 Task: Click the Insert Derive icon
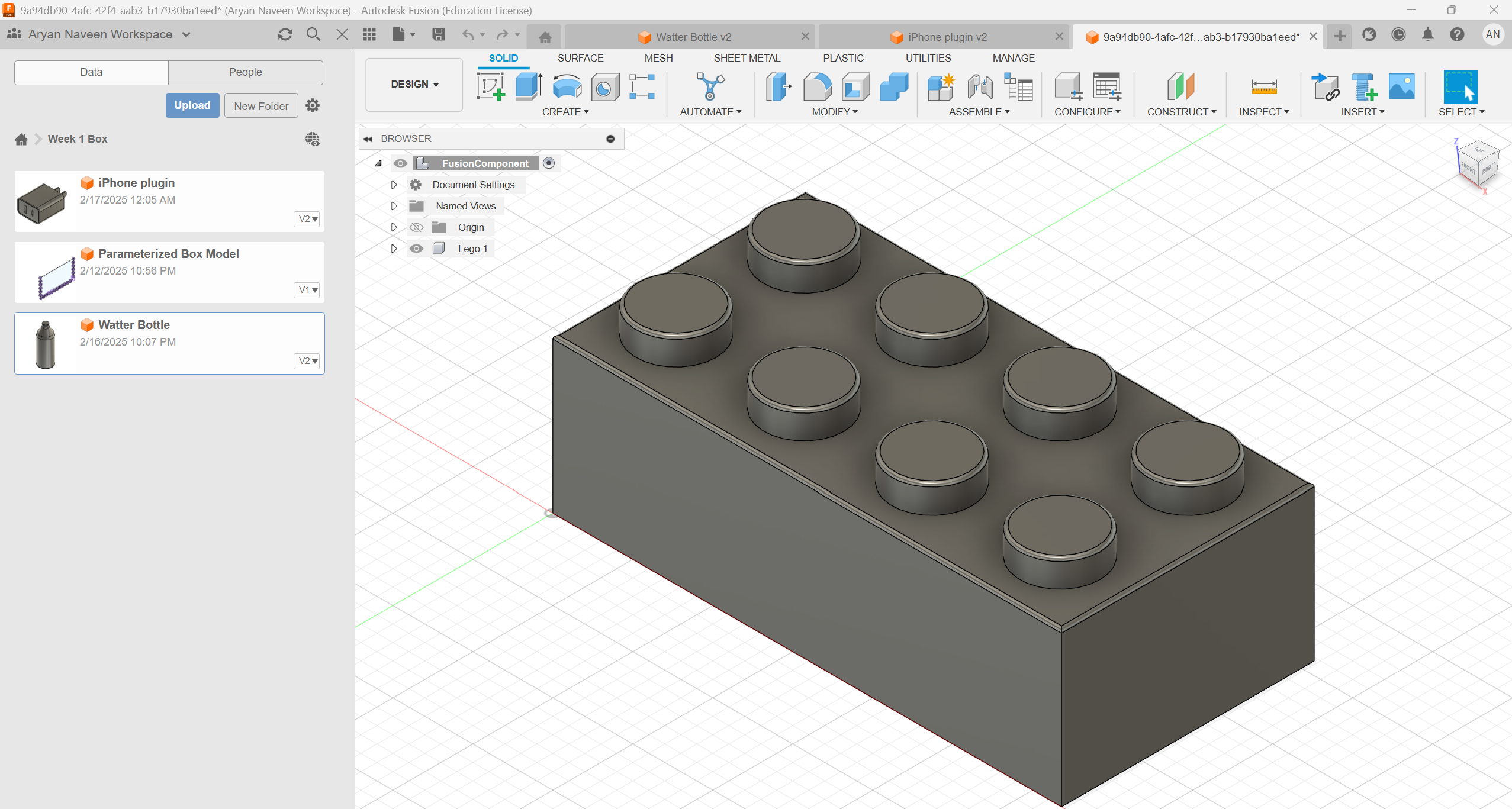[1326, 87]
